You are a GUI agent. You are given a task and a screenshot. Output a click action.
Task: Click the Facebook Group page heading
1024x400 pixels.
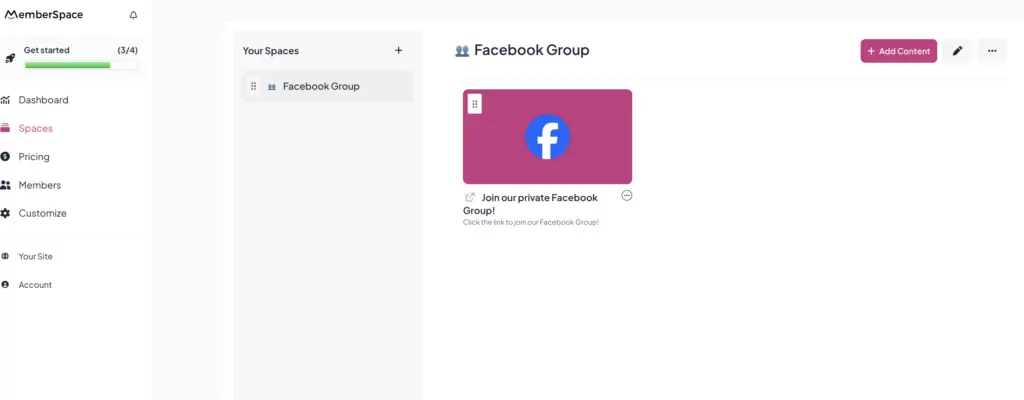(532, 50)
